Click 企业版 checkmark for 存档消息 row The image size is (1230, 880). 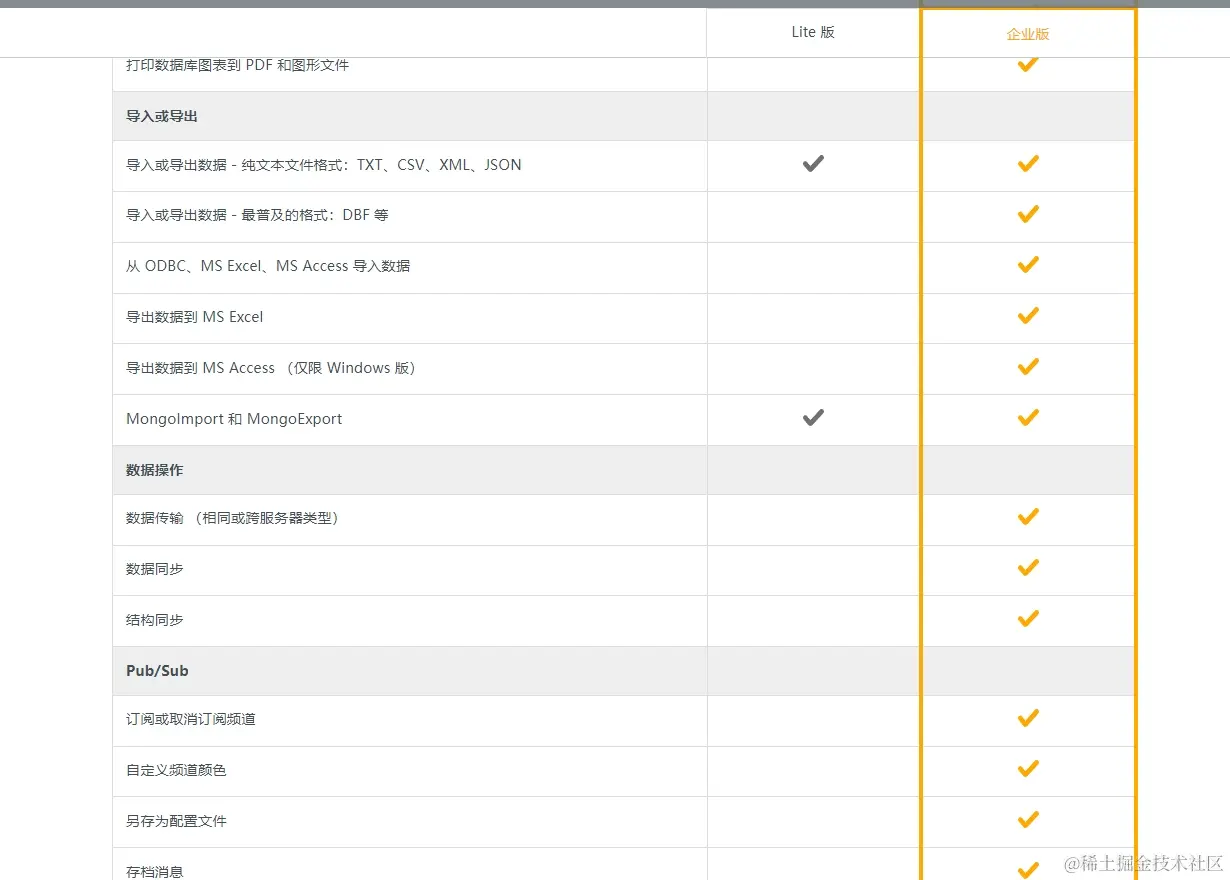pos(1028,870)
